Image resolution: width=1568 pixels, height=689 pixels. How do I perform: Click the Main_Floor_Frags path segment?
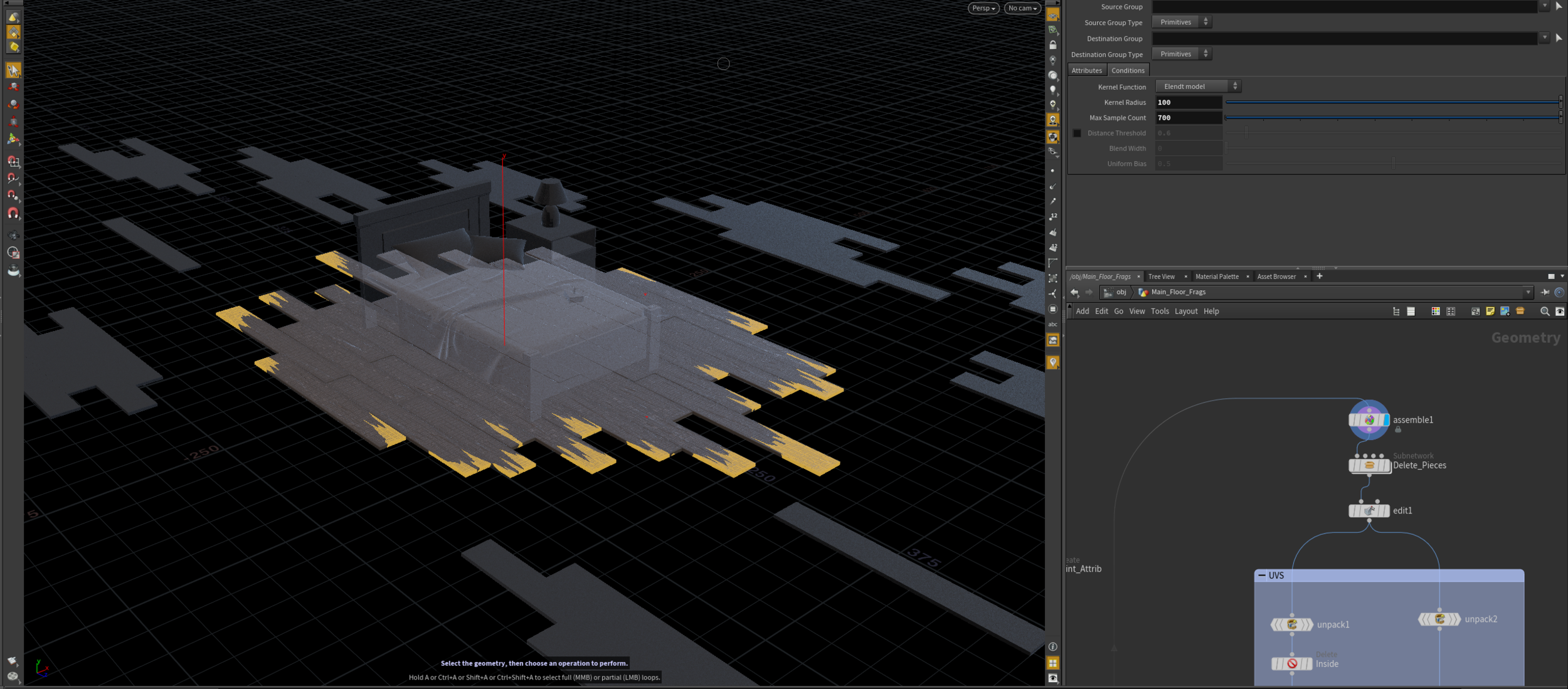(x=1172, y=293)
